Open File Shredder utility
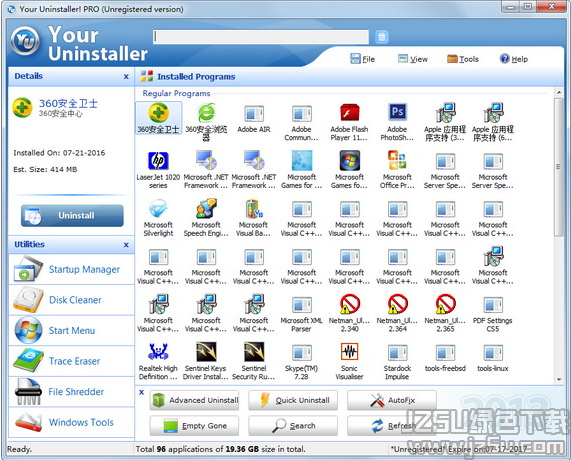 tap(71, 392)
